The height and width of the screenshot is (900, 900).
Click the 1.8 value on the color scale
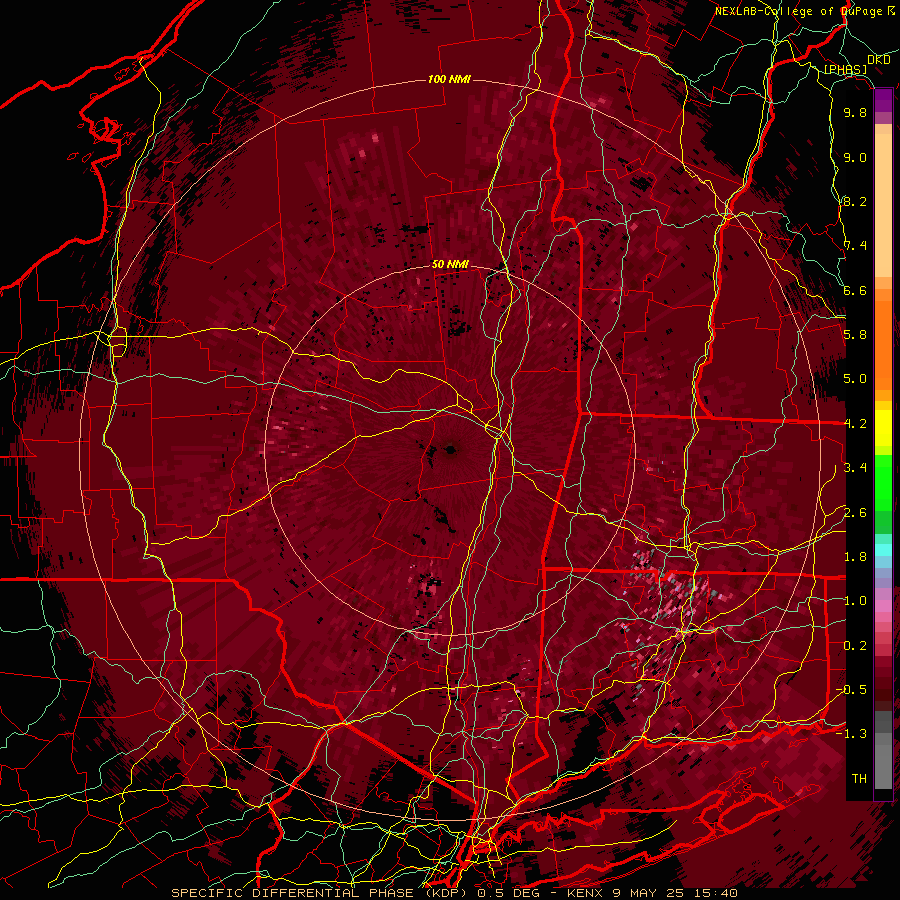855,557
